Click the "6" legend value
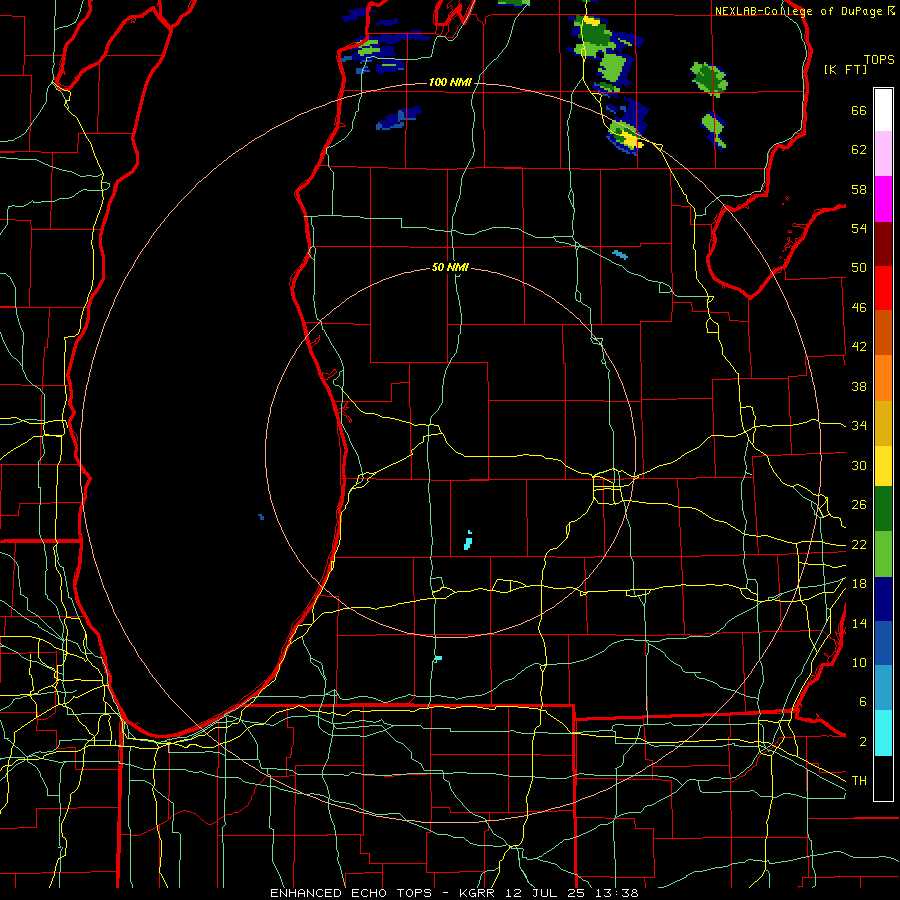 [862, 702]
